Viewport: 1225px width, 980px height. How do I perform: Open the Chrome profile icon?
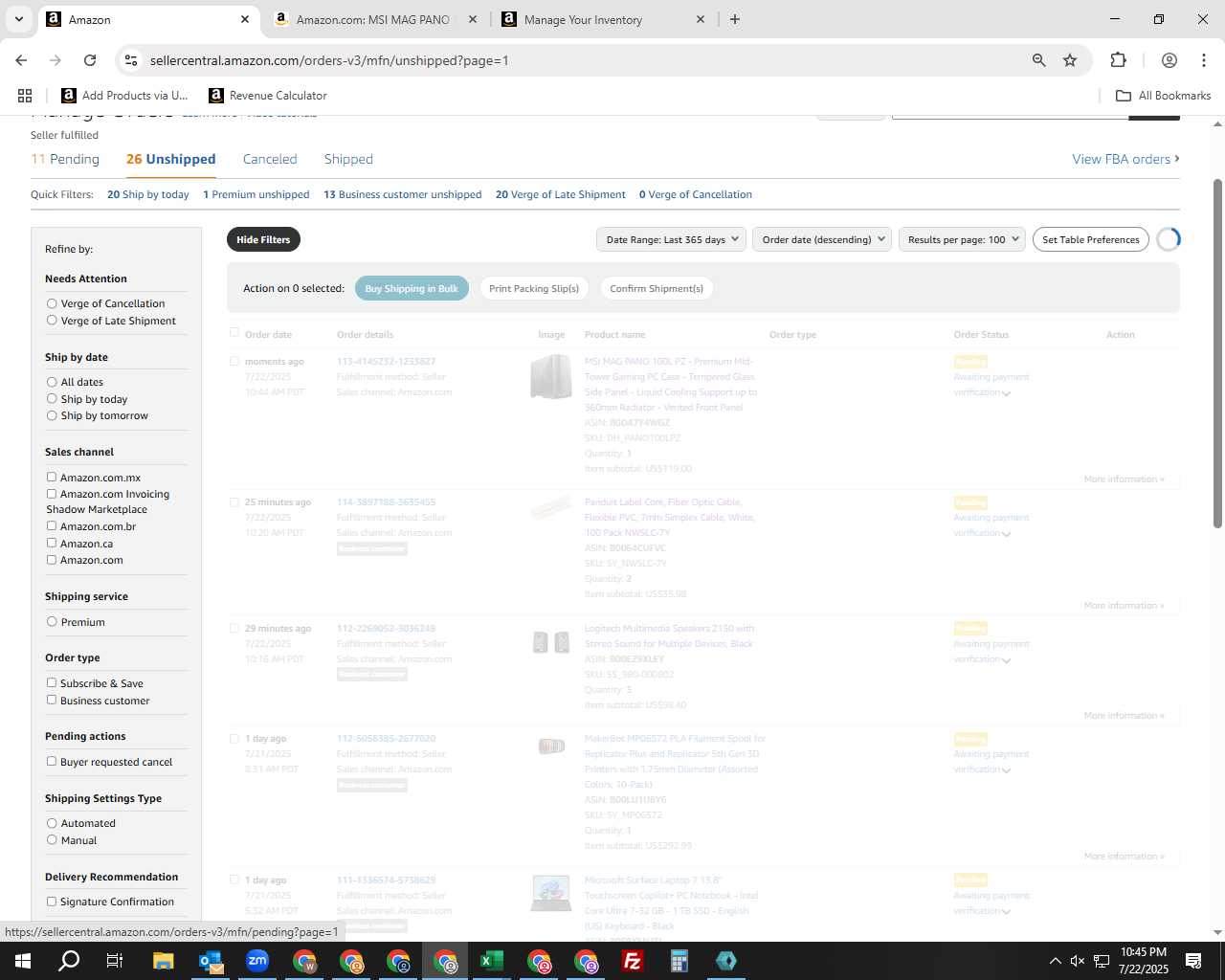point(1169,60)
